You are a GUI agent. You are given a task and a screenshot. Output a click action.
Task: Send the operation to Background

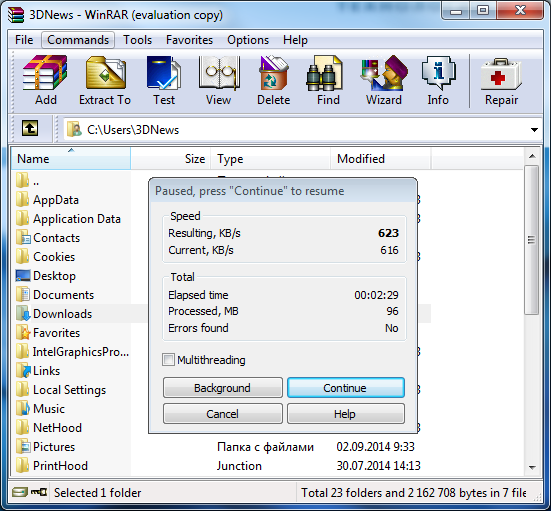pyautogui.click(x=223, y=388)
